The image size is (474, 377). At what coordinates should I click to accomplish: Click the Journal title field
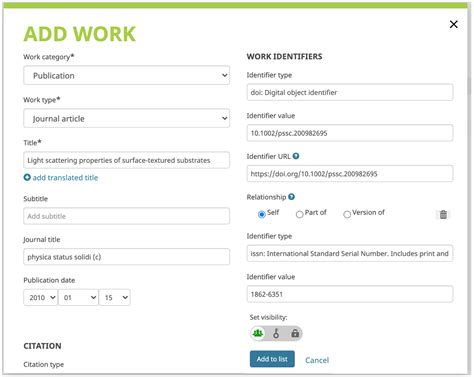(x=127, y=257)
